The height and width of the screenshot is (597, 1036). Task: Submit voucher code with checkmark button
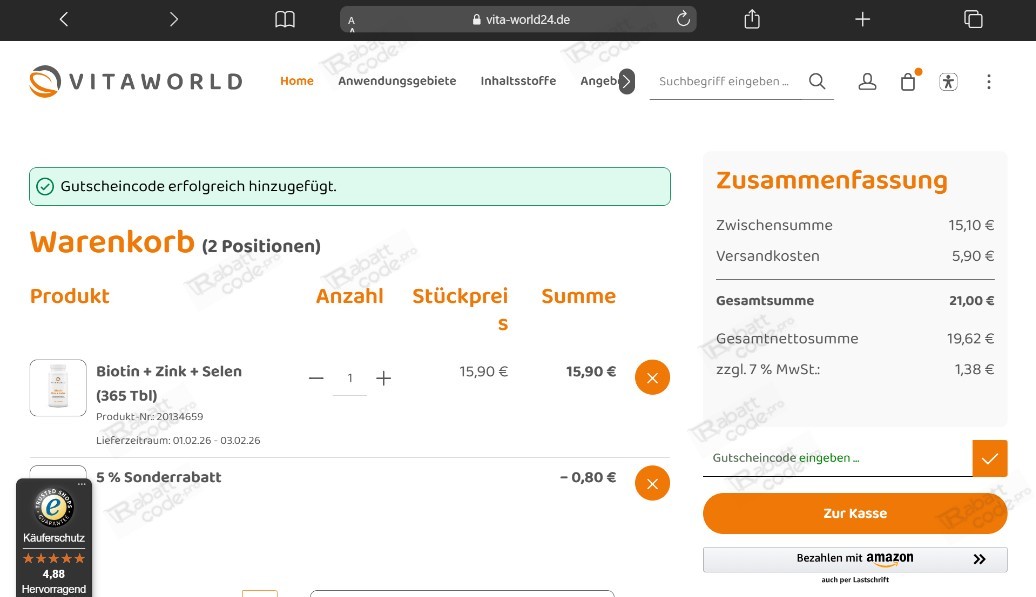pos(989,458)
